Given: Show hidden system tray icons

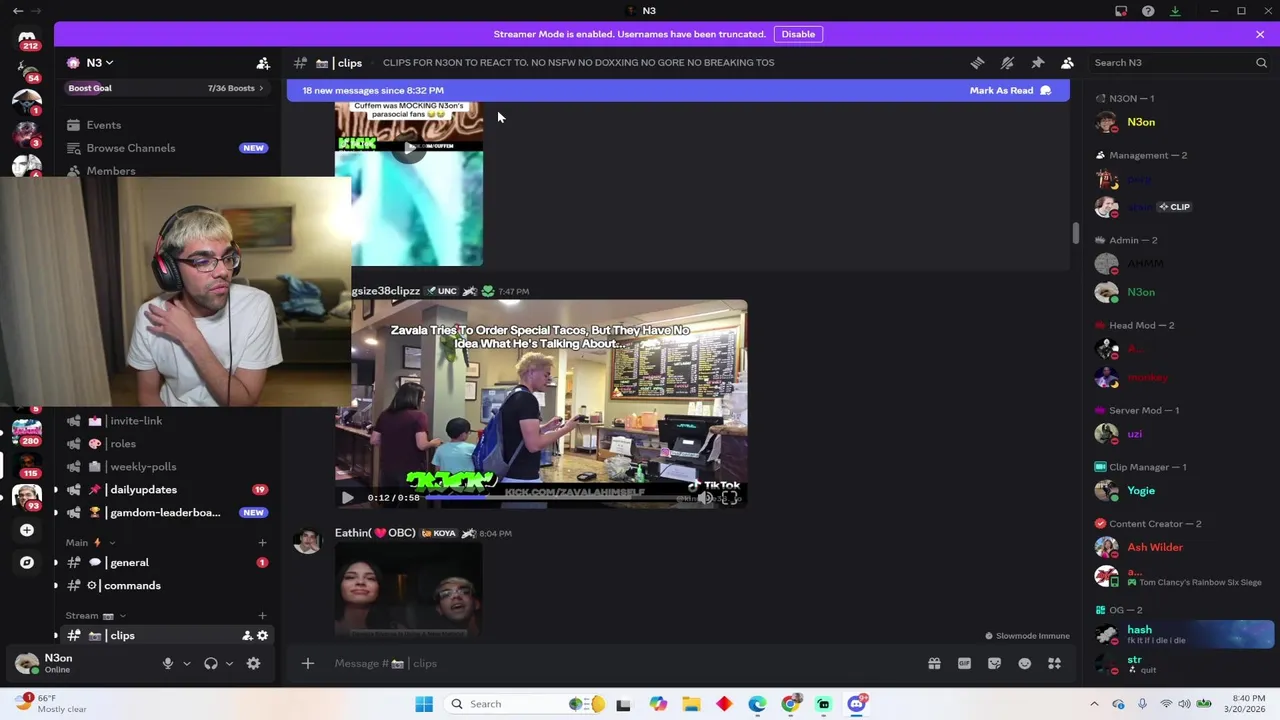Looking at the screenshot, I should [x=1094, y=704].
